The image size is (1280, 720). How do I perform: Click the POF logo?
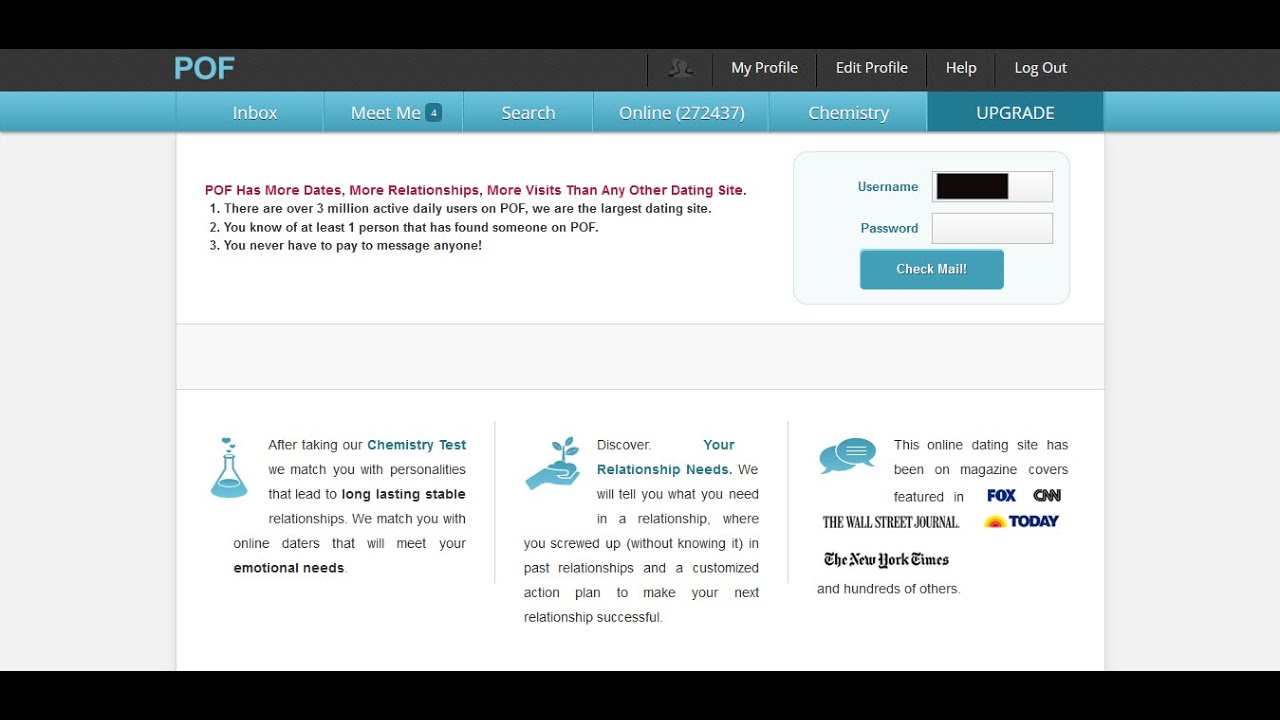click(204, 68)
